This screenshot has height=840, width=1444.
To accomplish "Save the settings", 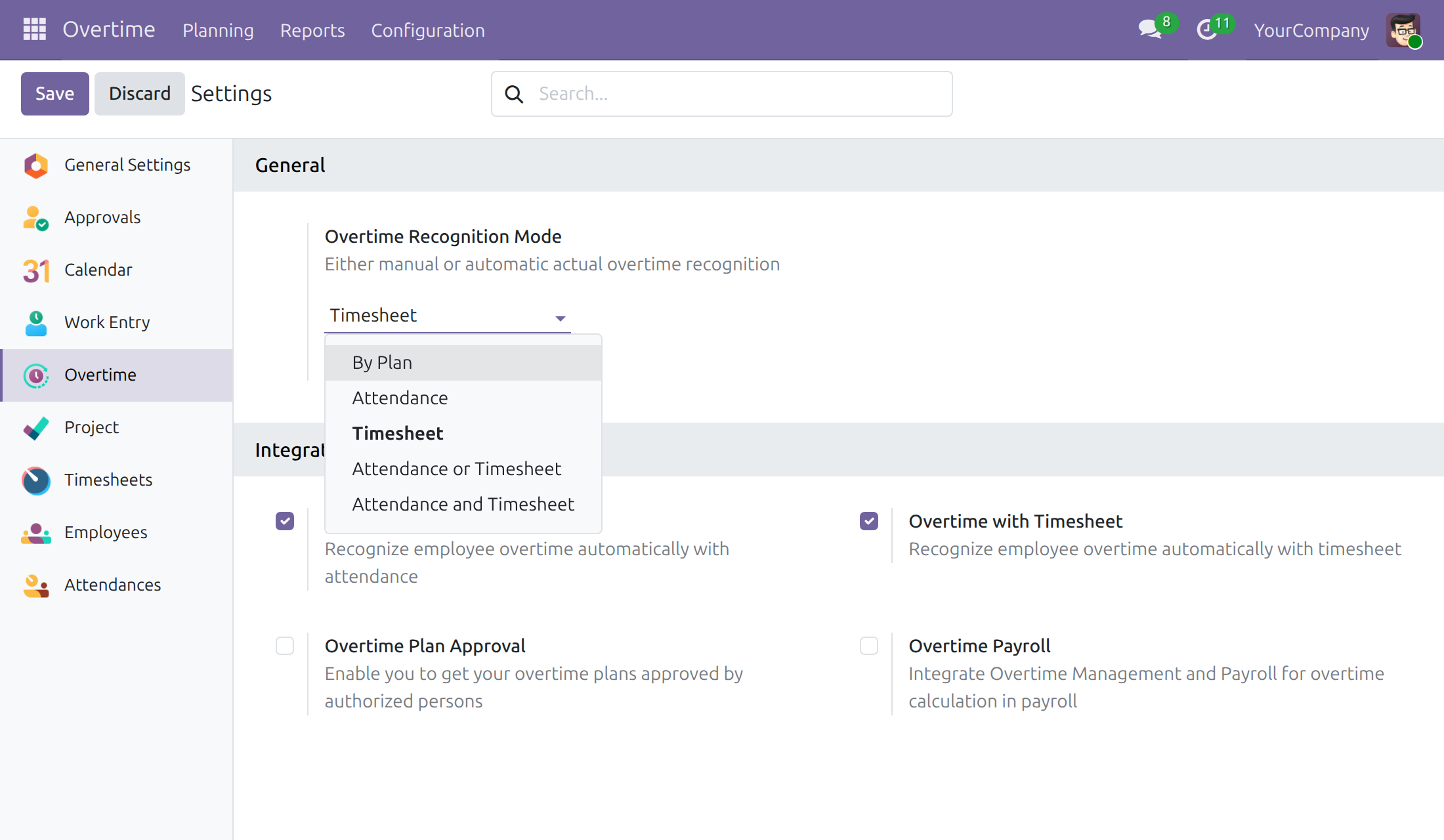I will tap(55, 94).
